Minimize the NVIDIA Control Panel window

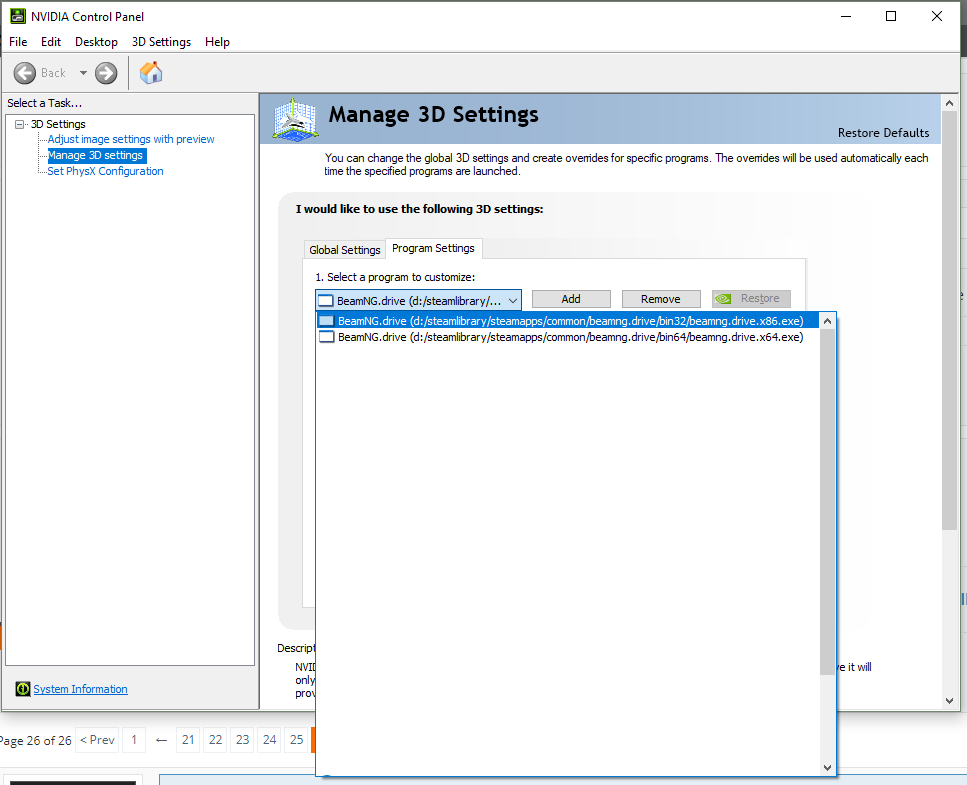point(846,16)
